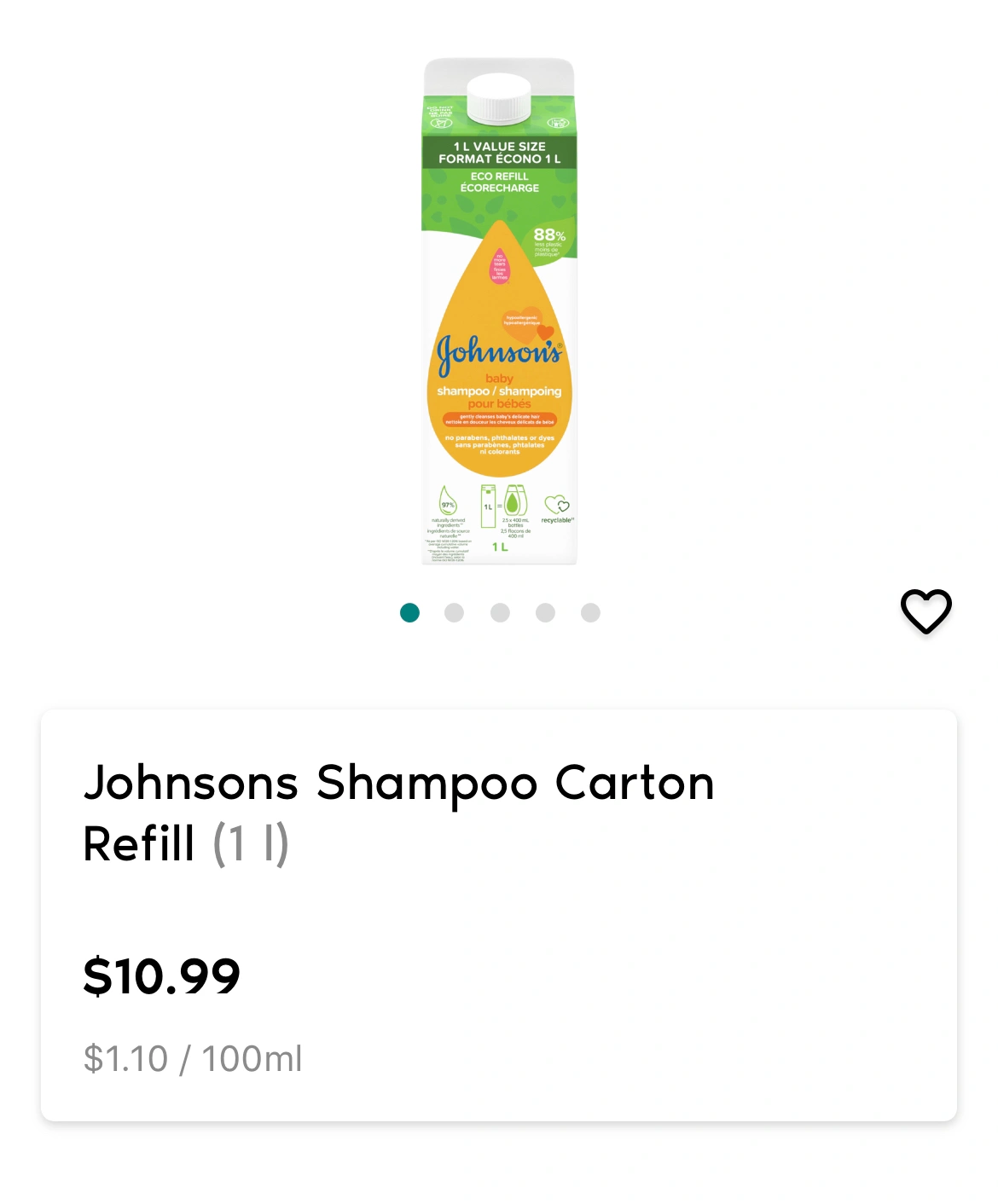Screen dimensions: 998x1204
Task: Add product to favorites with heart icon
Action: pos(925,611)
